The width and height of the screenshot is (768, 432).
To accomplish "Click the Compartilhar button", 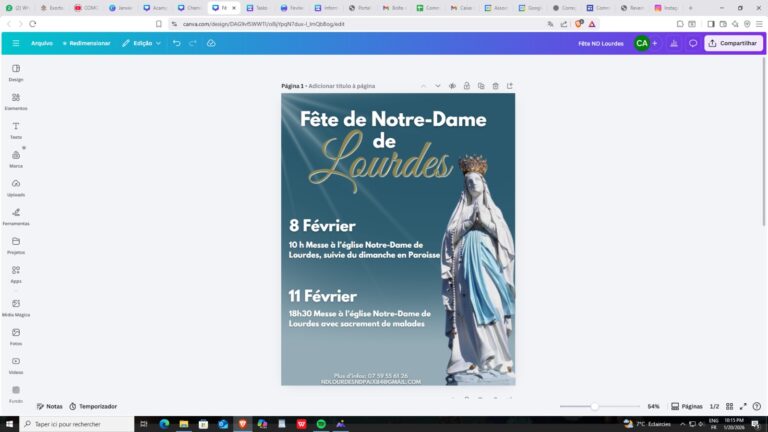I will point(733,43).
